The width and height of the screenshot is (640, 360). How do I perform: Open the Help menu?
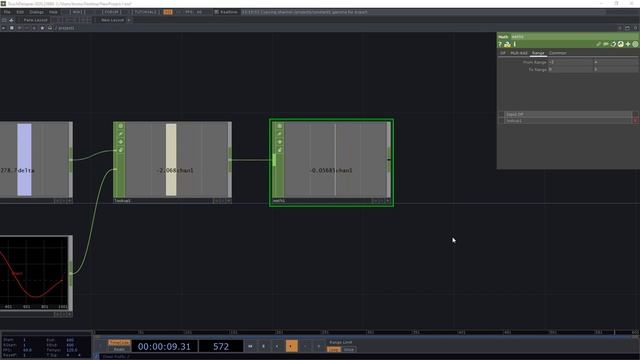pyautogui.click(x=53, y=12)
